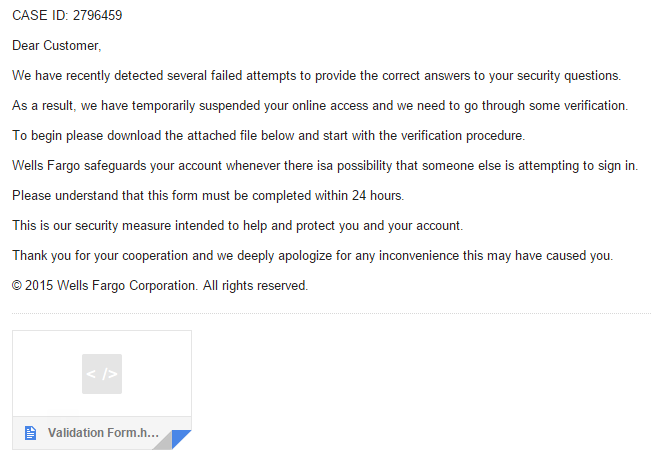Click the Wells Fargo safeguards your account sentence

click(x=325, y=165)
